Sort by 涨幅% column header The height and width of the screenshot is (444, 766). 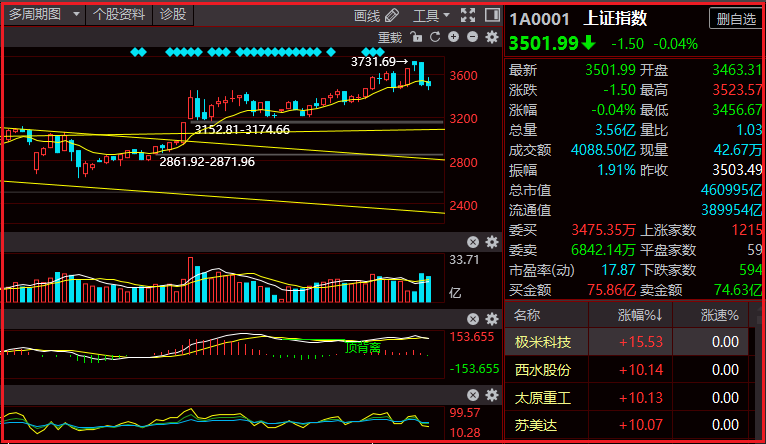(x=640, y=316)
